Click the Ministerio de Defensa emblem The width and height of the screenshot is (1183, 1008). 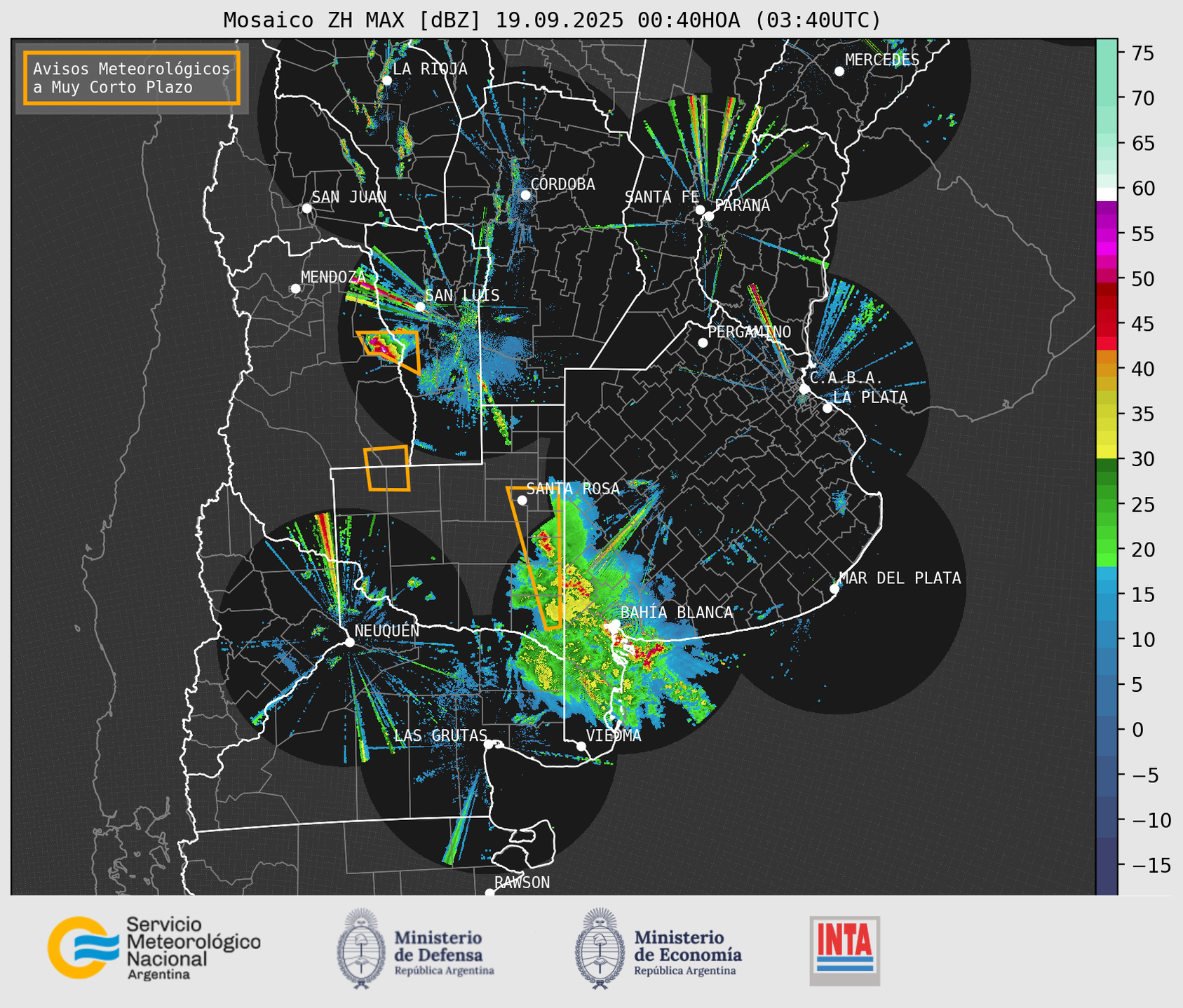tap(361, 948)
